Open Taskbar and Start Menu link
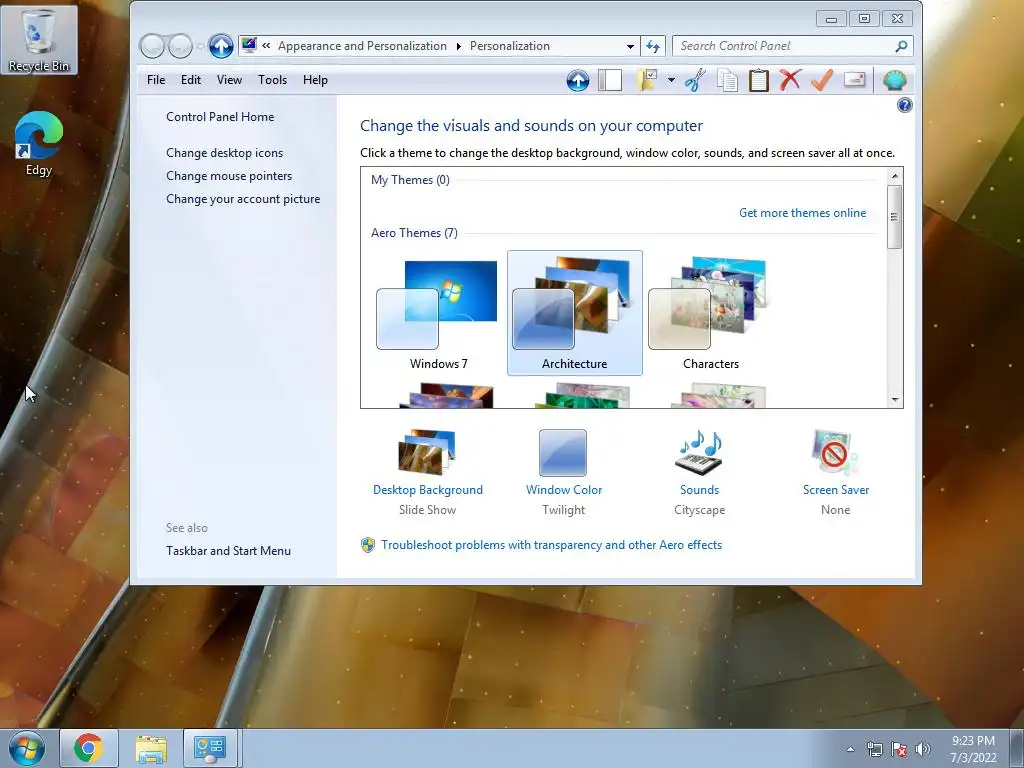The width and height of the screenshot is (1024, 768). (229, 551)
